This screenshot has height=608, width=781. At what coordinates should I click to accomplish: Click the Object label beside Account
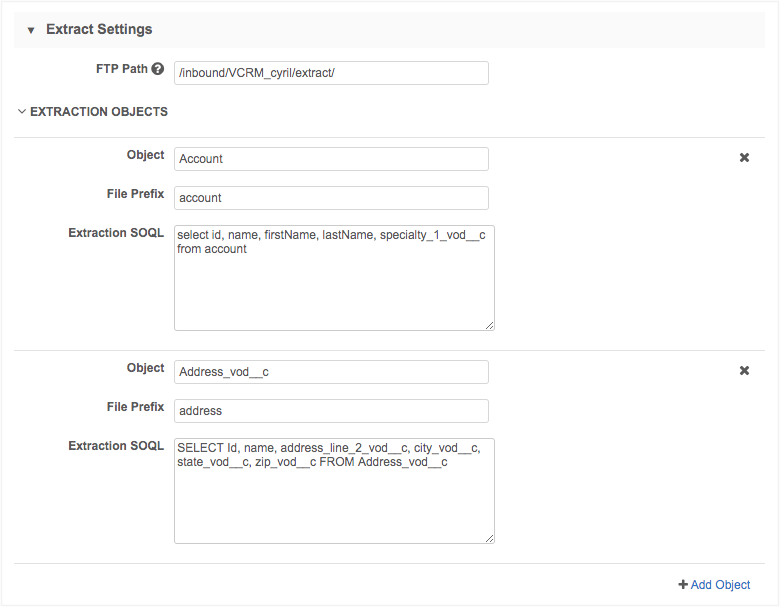tap(145, 155)
